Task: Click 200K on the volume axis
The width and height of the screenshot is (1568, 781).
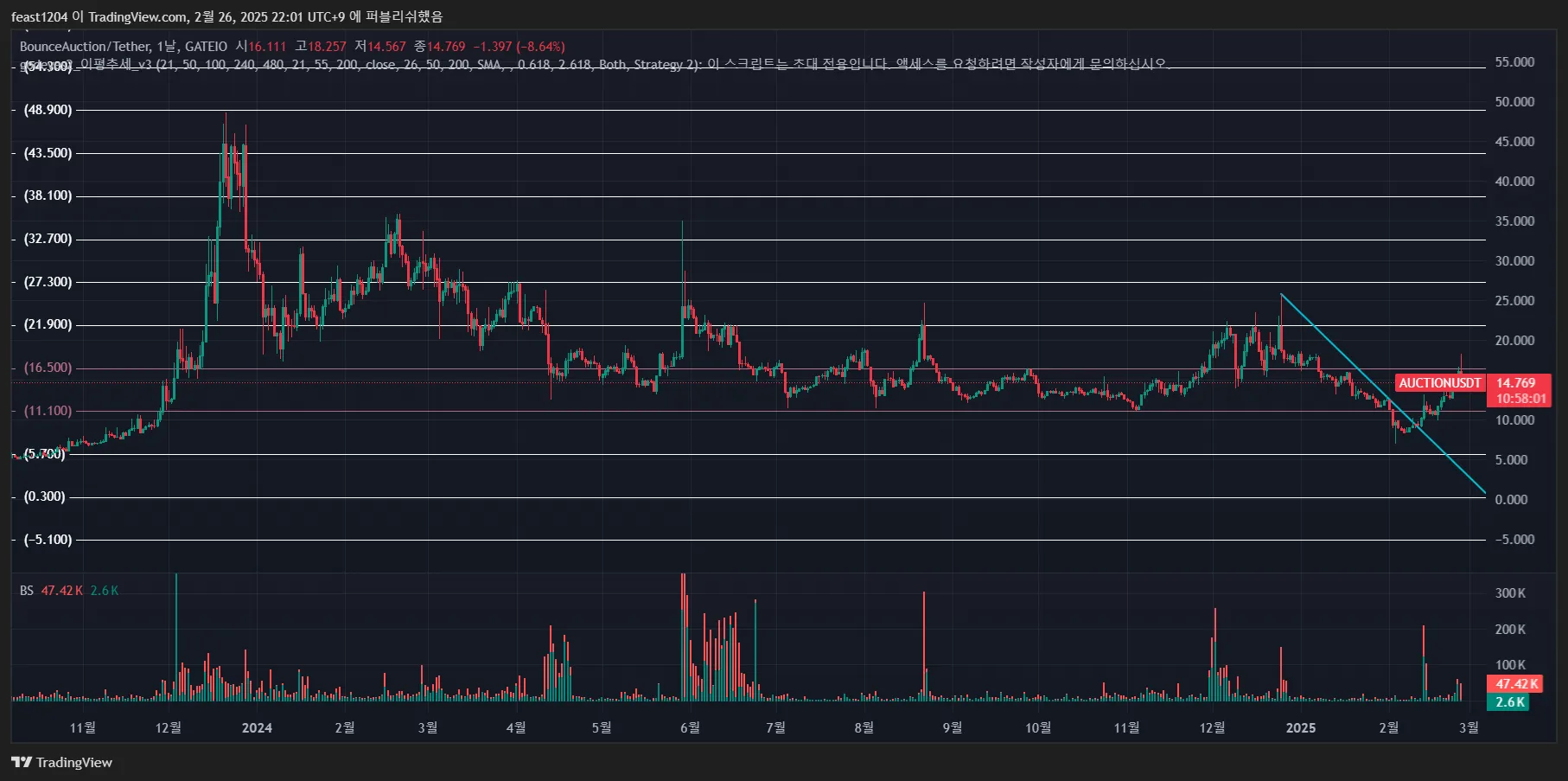Action: pos(1511,630)
